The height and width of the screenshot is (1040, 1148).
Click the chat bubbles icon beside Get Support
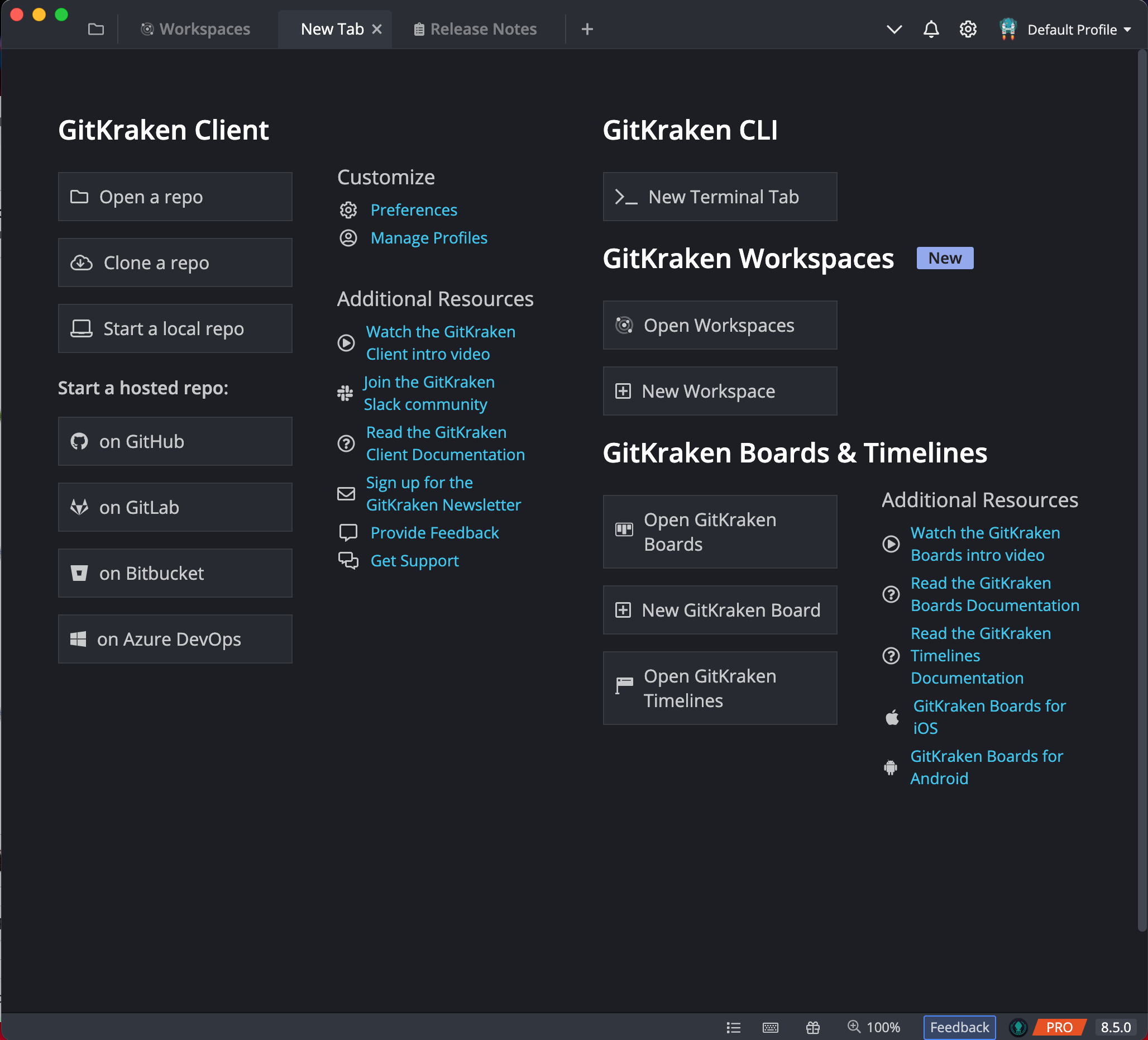point(348,561)
